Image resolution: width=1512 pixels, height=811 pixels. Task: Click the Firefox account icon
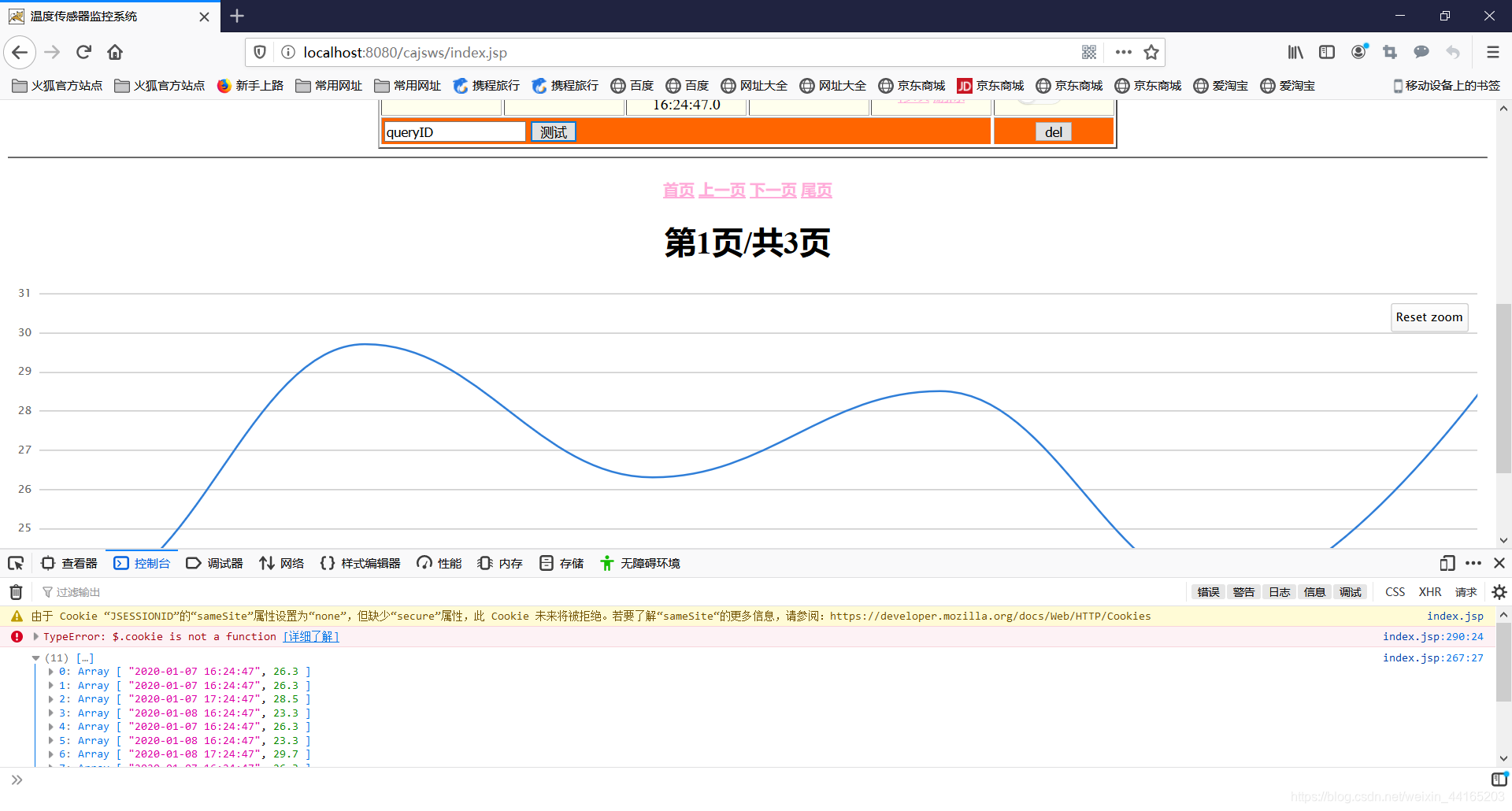pos(1358,52)
